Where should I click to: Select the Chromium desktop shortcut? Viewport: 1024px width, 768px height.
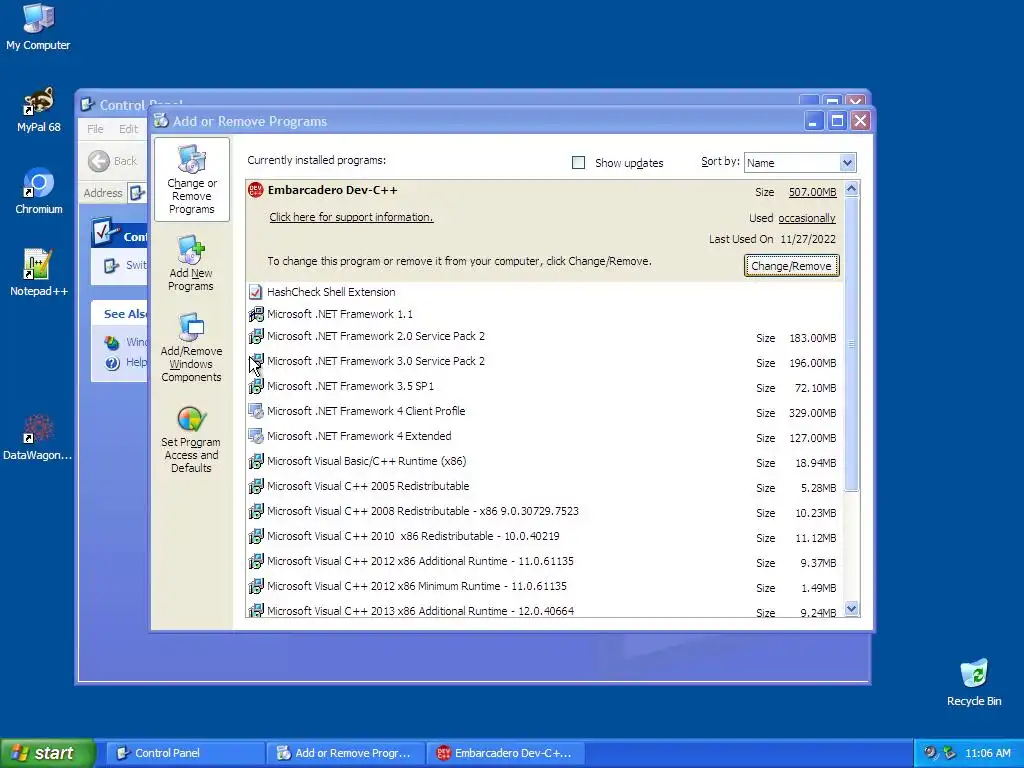coord(39,191)
